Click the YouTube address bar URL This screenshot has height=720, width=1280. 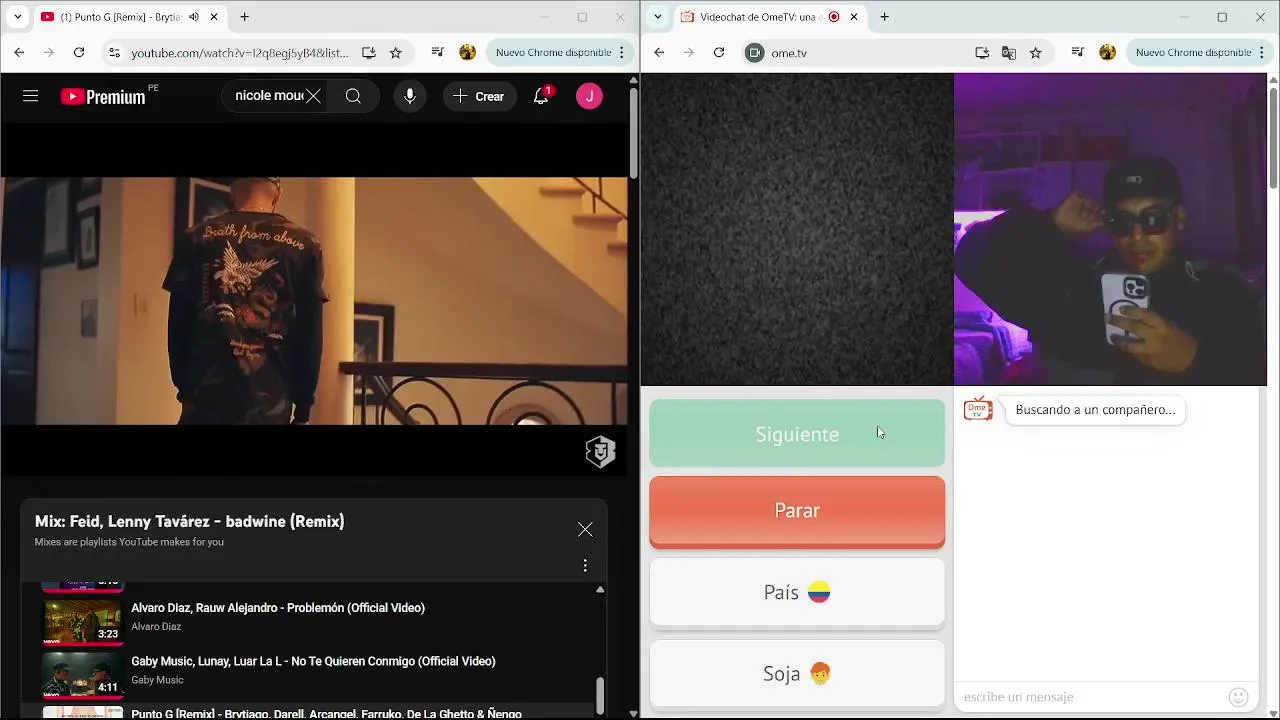240,53
